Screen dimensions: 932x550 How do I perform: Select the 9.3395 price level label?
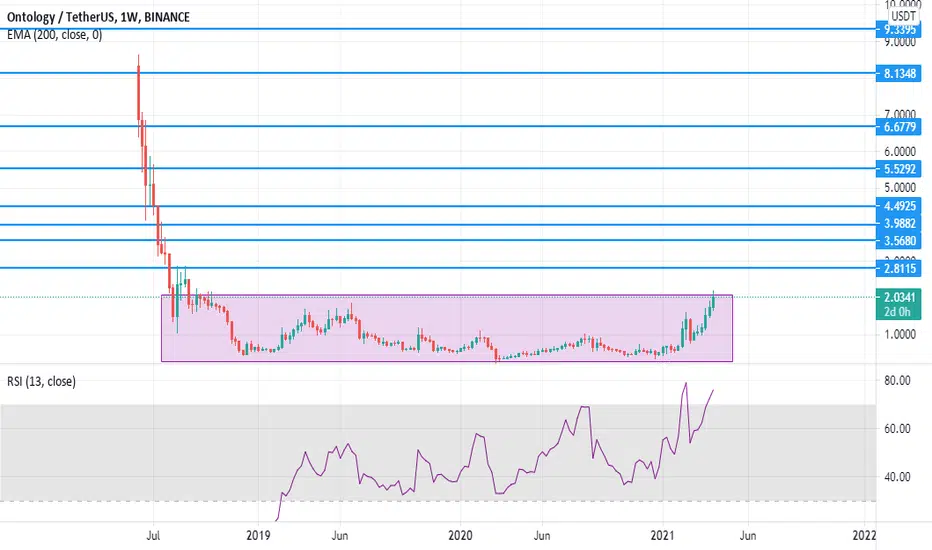click(899, 29)
